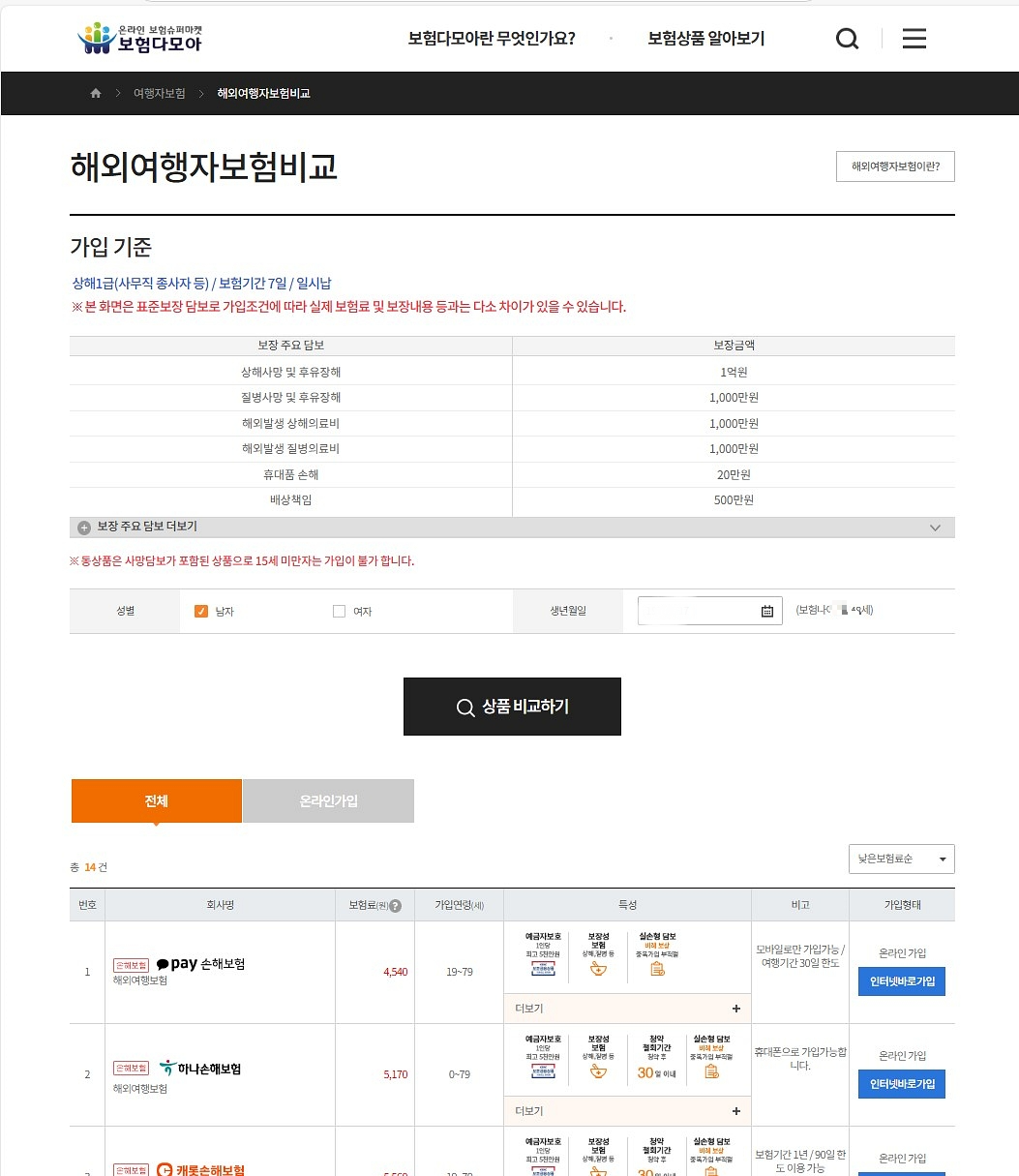Click the 특성 column header
1019x1176 pixels.
point(627,905)
